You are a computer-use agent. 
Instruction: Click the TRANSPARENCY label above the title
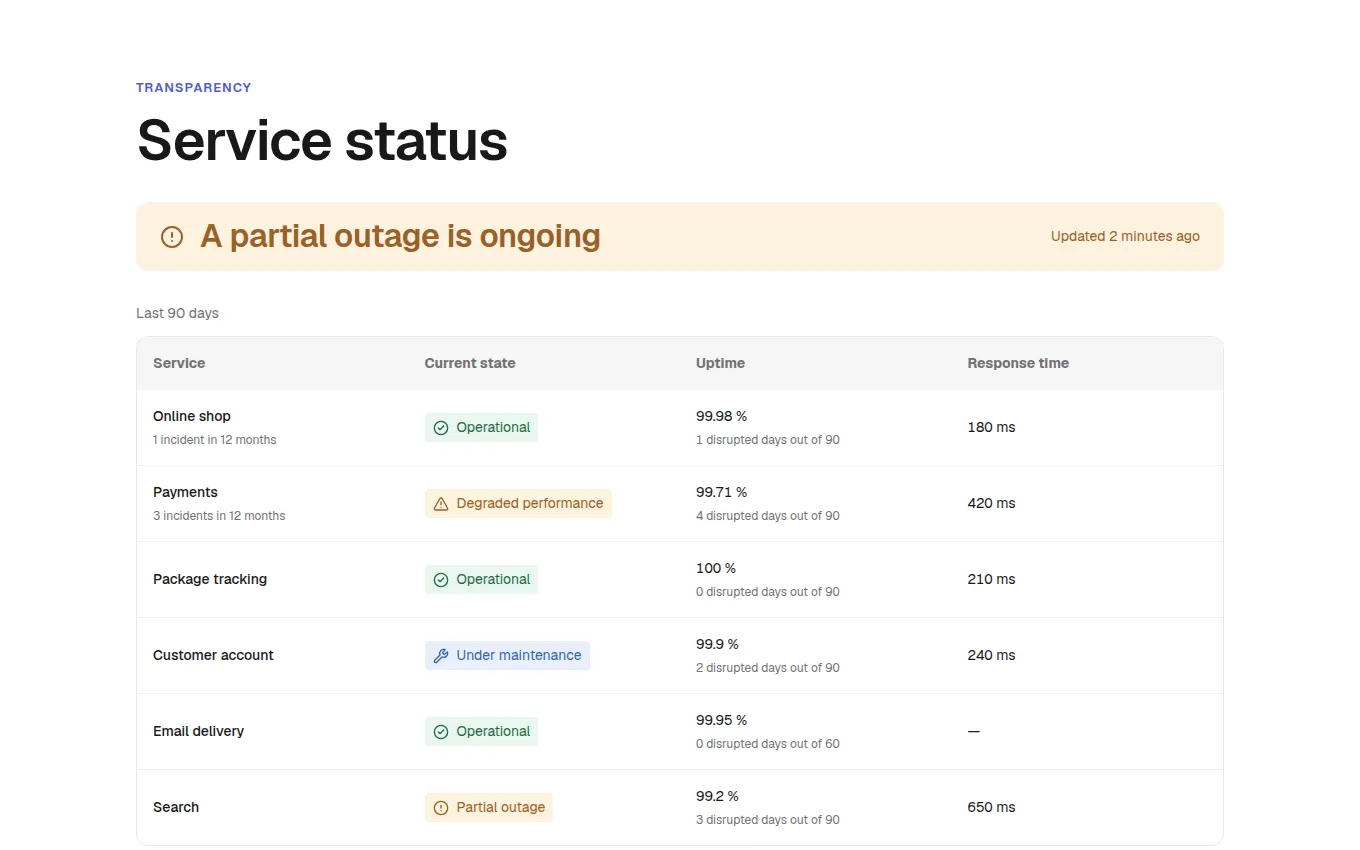click(x=194, y=88)
